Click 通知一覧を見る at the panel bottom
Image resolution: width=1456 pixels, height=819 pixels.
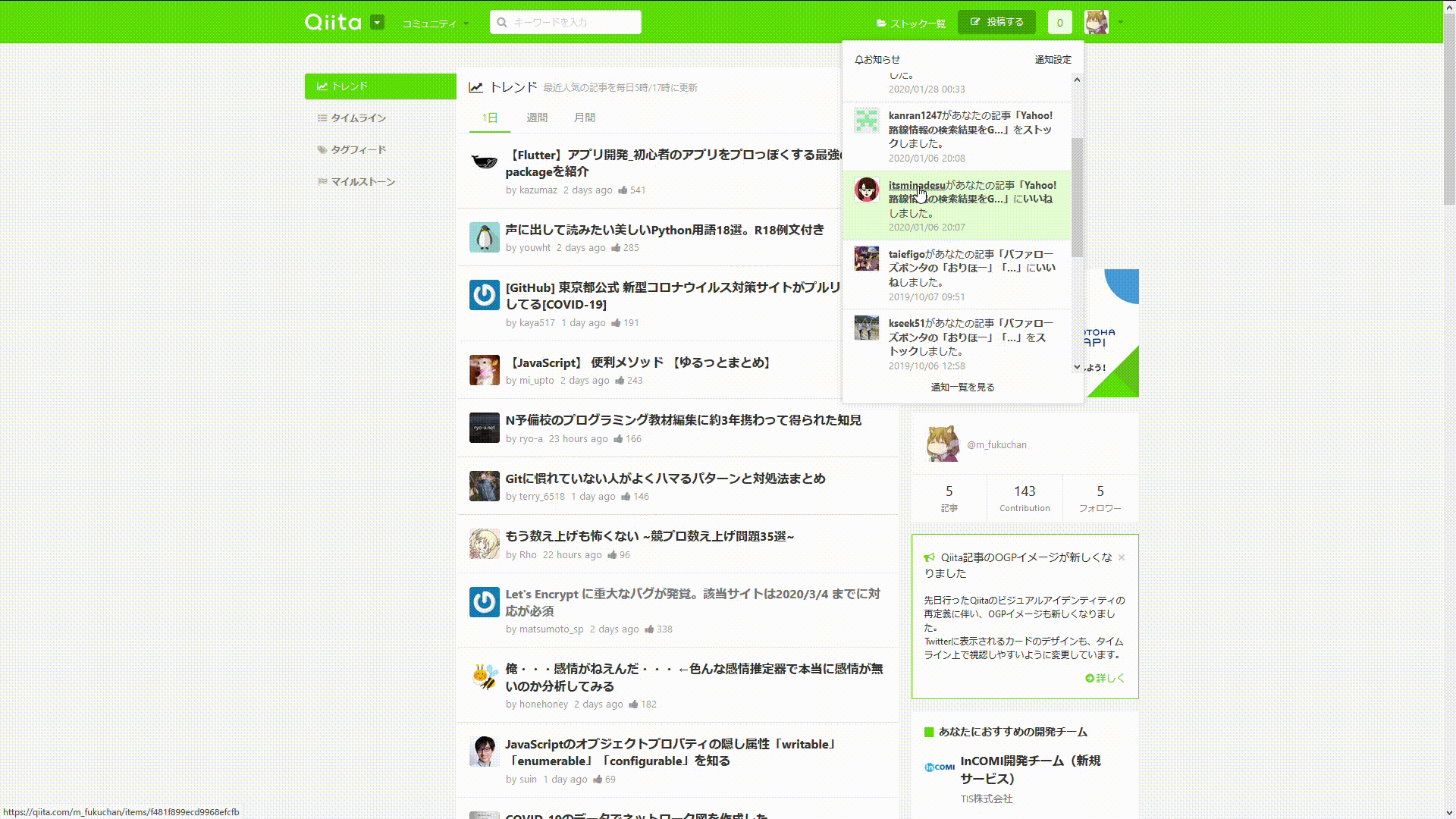(x=962, y=387)
